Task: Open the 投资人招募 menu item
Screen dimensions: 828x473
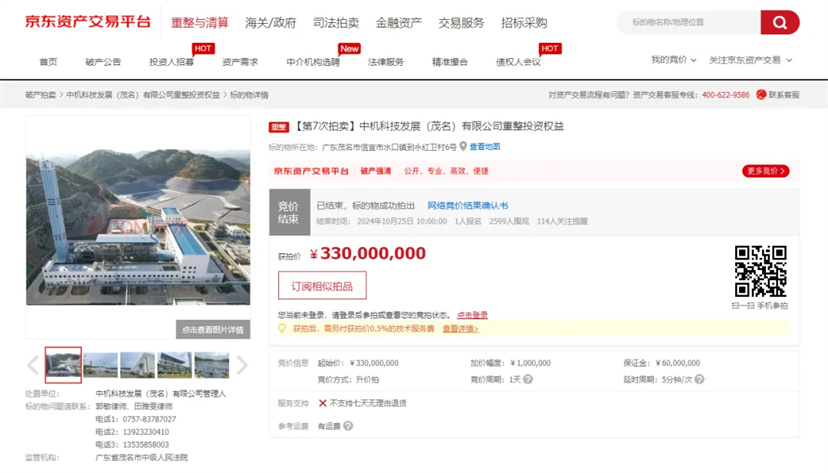Action: coord(172,62)
